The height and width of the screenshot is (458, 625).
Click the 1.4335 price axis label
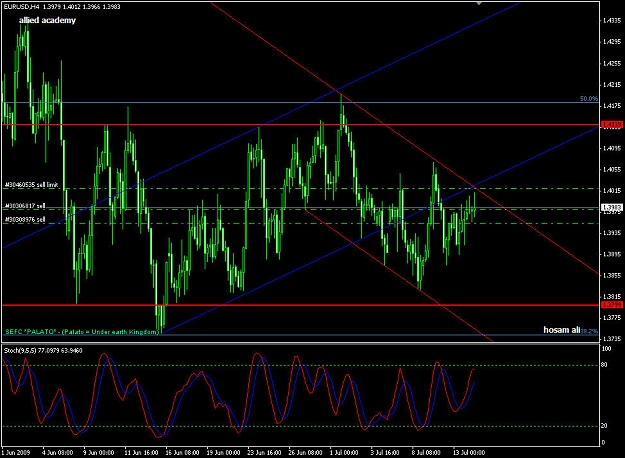point(612,20)
